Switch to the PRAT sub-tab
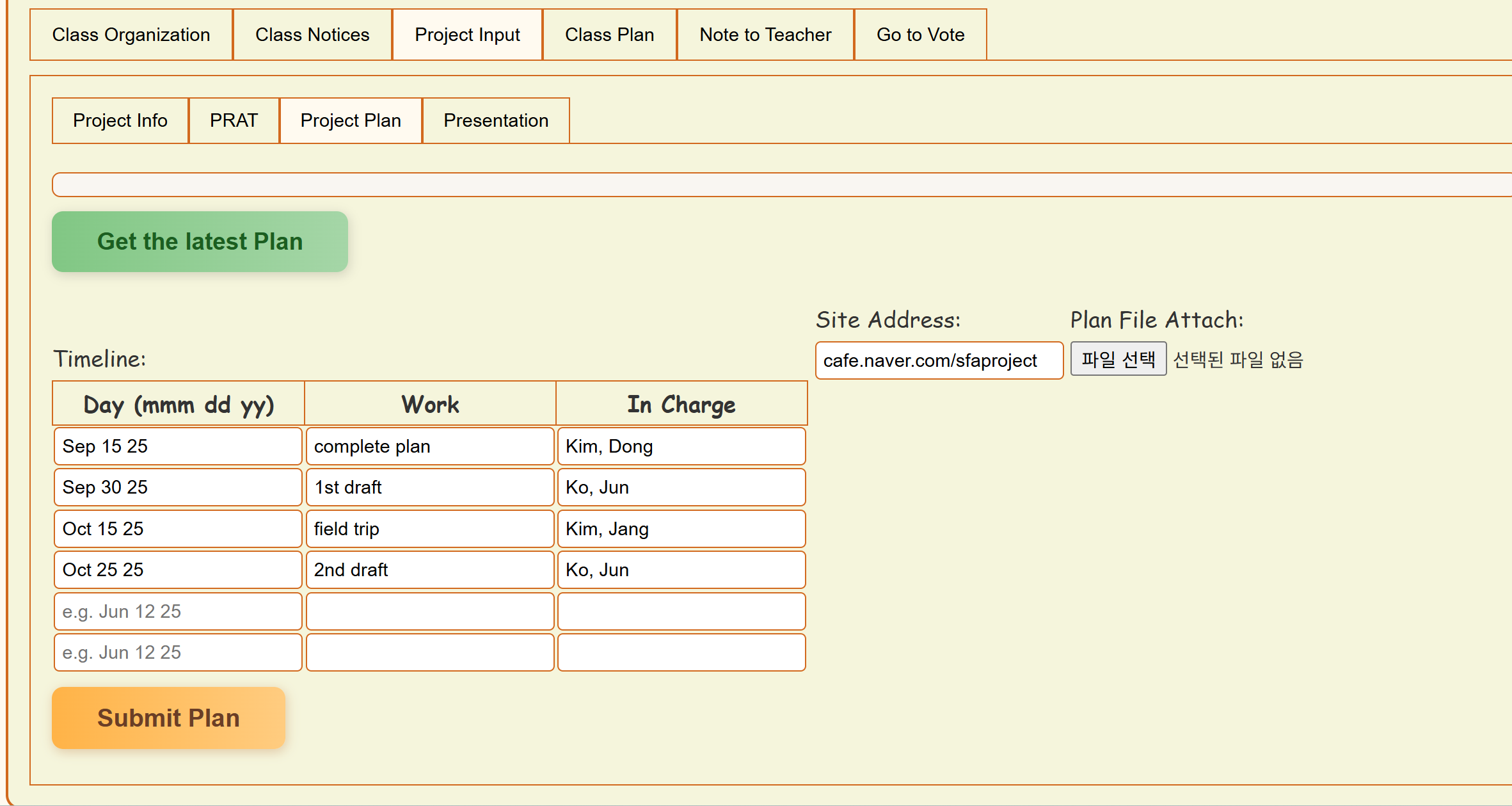Screen dimensions: 1512x806 pyautogui.click(x=234, y=120)
